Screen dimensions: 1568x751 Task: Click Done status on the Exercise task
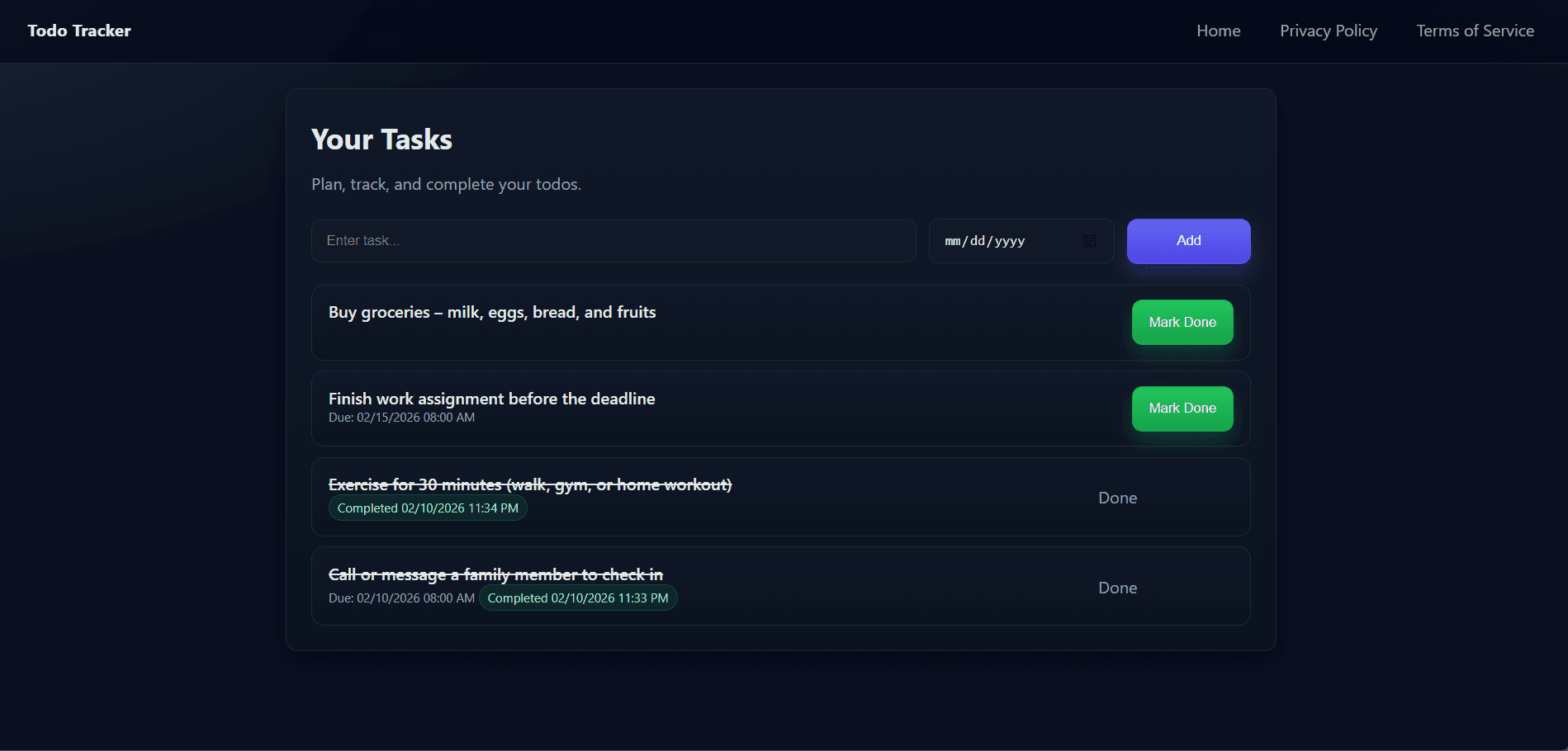coord(1117,498)
